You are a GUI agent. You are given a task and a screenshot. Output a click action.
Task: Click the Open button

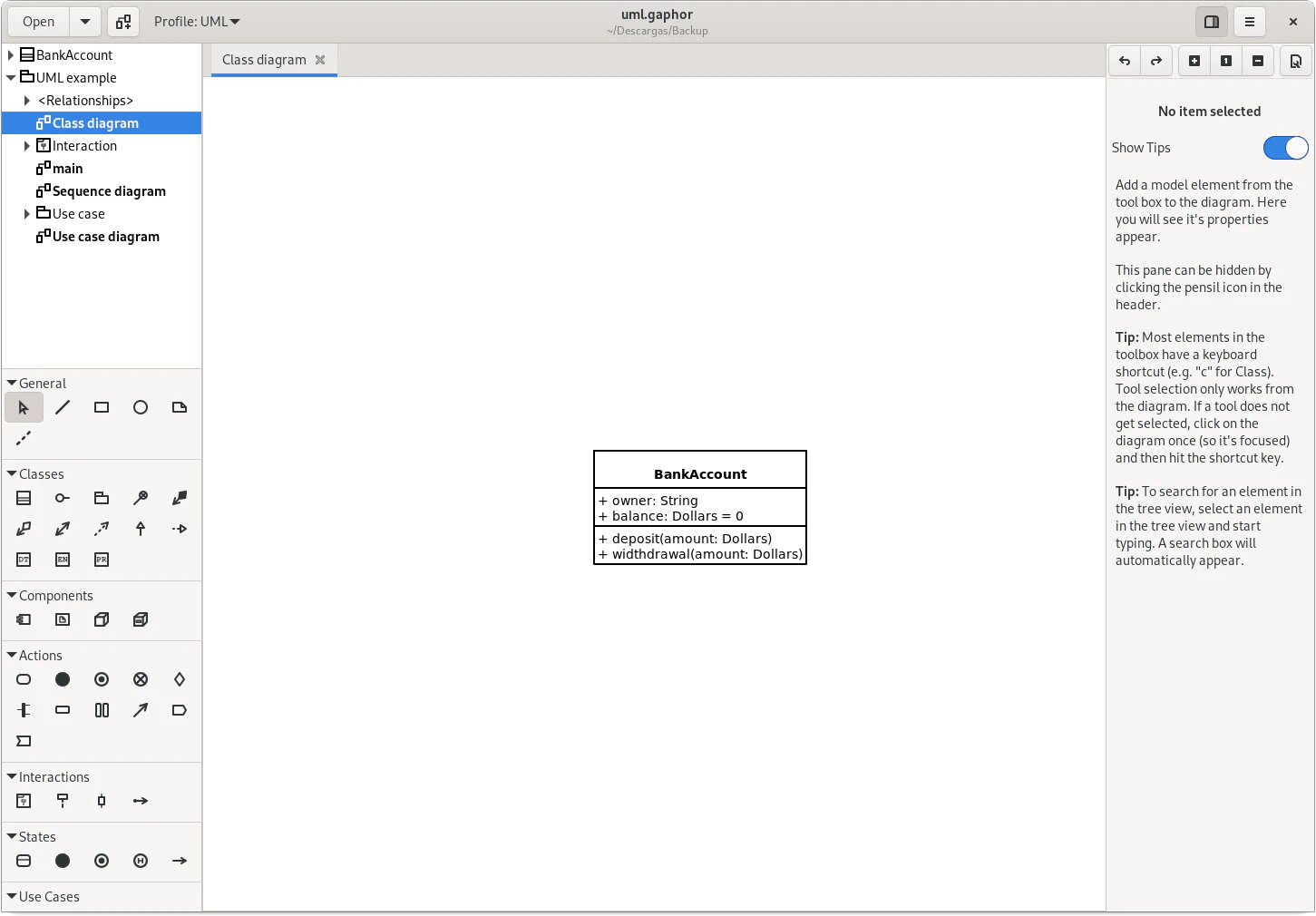click(x=39, y=22)
